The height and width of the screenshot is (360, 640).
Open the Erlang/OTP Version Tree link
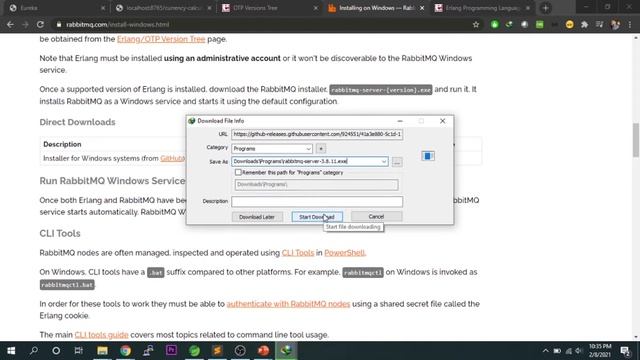tap(161, 39)
